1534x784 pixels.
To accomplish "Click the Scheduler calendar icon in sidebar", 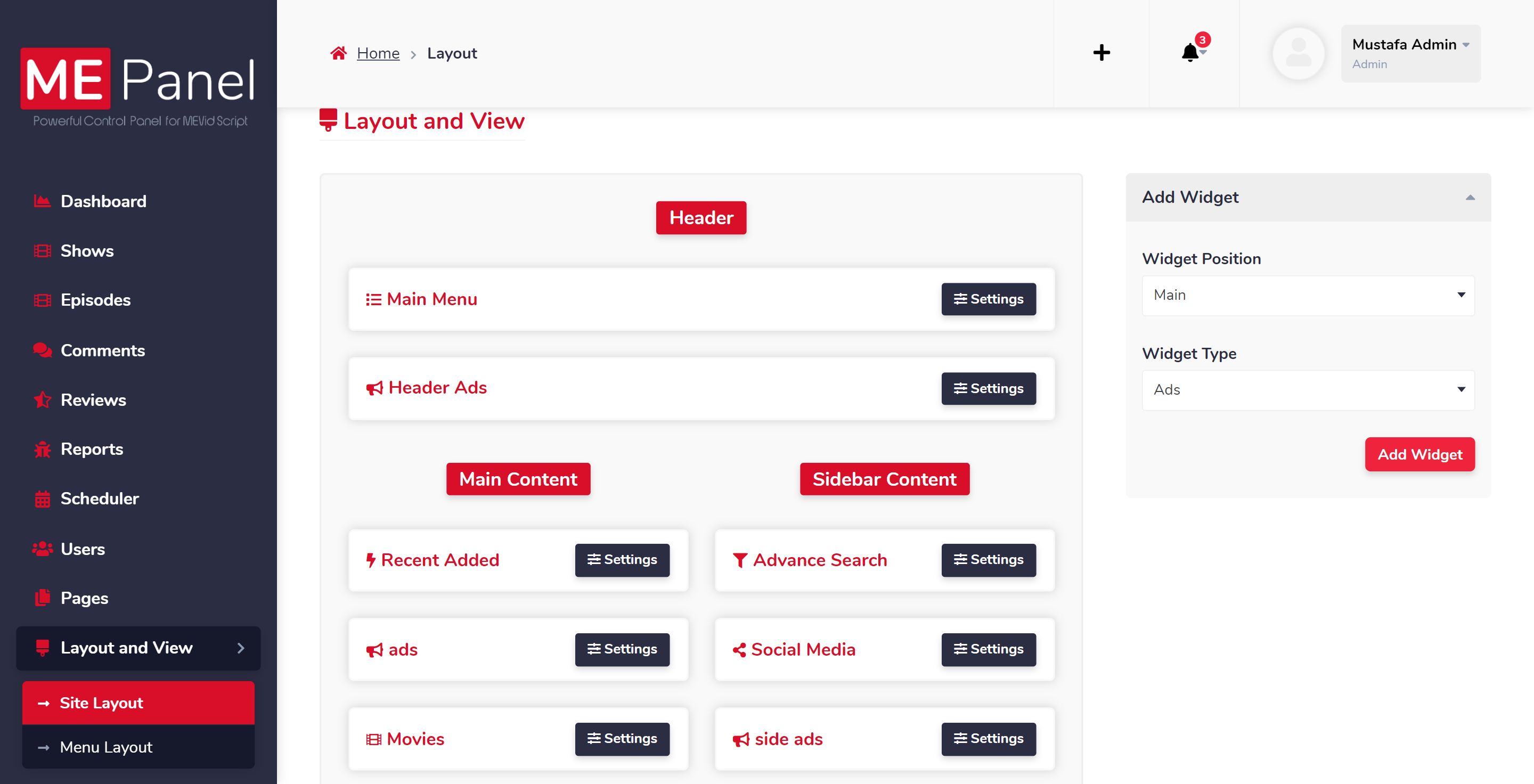I will [42, 499].
